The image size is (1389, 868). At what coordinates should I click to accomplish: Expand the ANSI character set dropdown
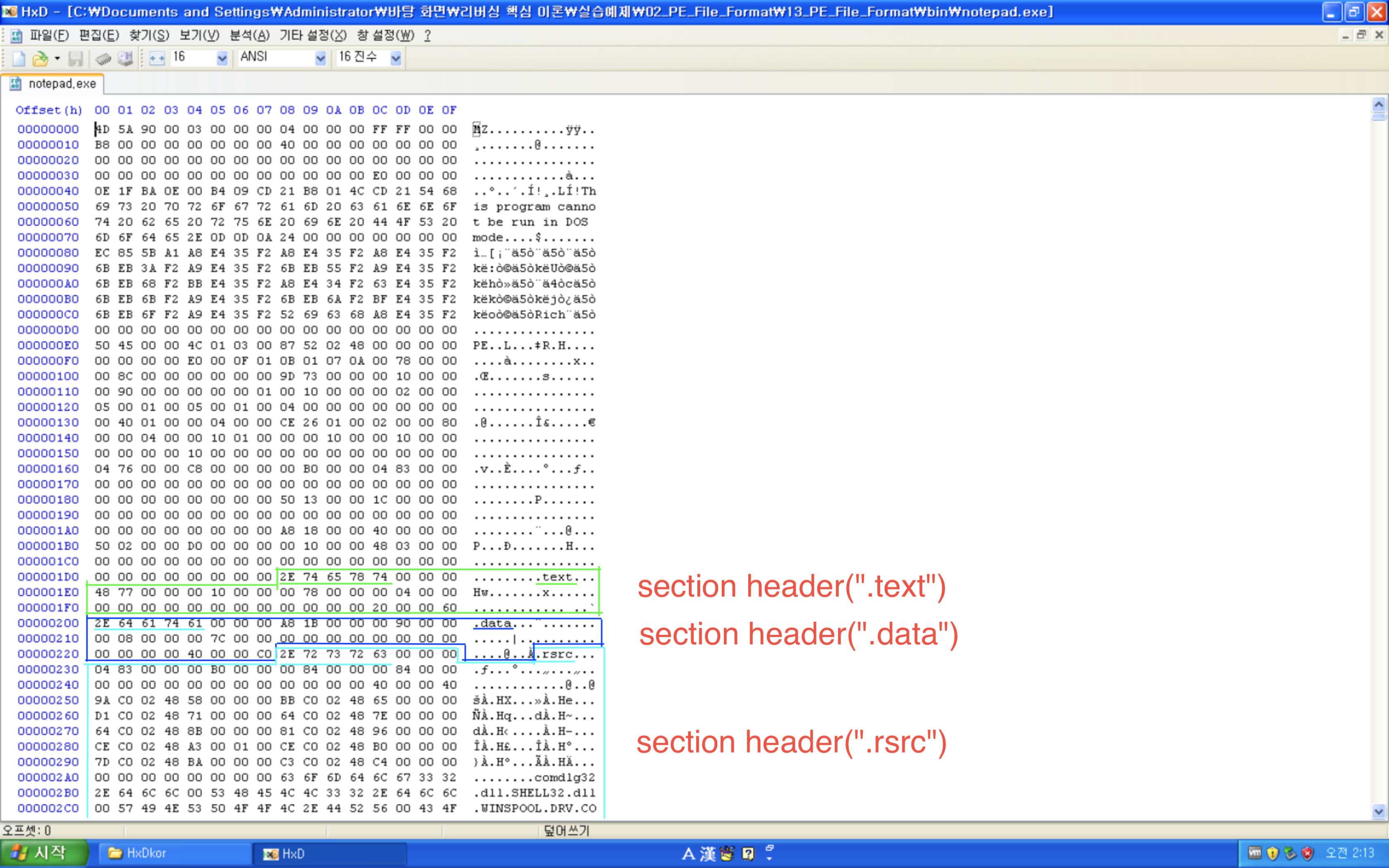(x=320, y=59)
